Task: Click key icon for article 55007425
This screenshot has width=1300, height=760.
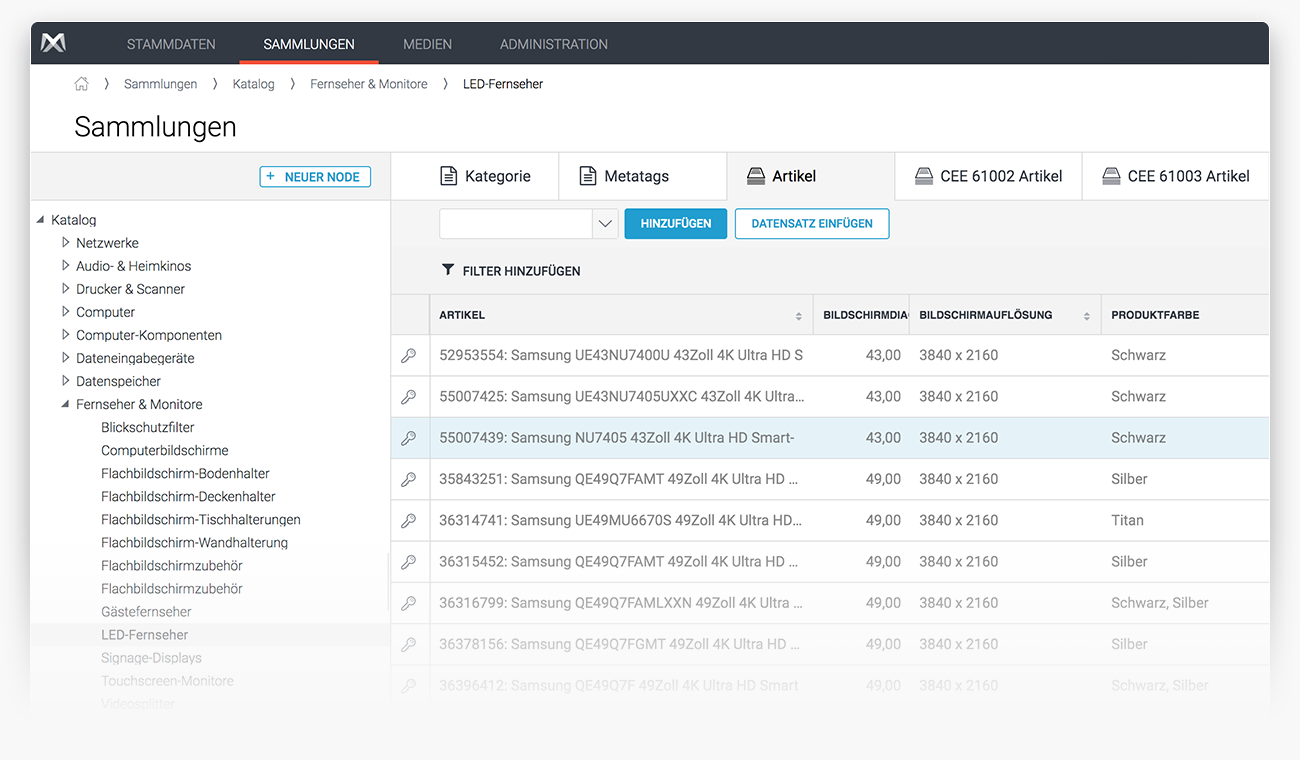Action: 408,397
